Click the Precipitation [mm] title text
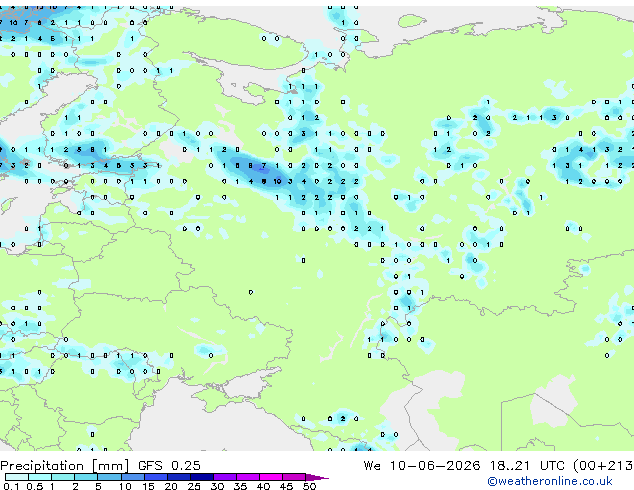The height and width of the screenshot is (490, 634). click(x=65, y=466)
